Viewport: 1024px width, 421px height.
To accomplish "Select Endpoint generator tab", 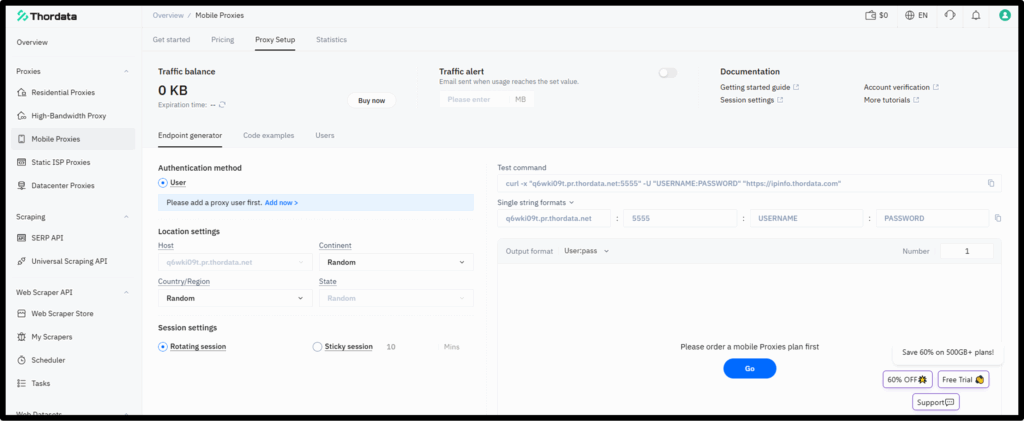I will (x=190, y=135).
